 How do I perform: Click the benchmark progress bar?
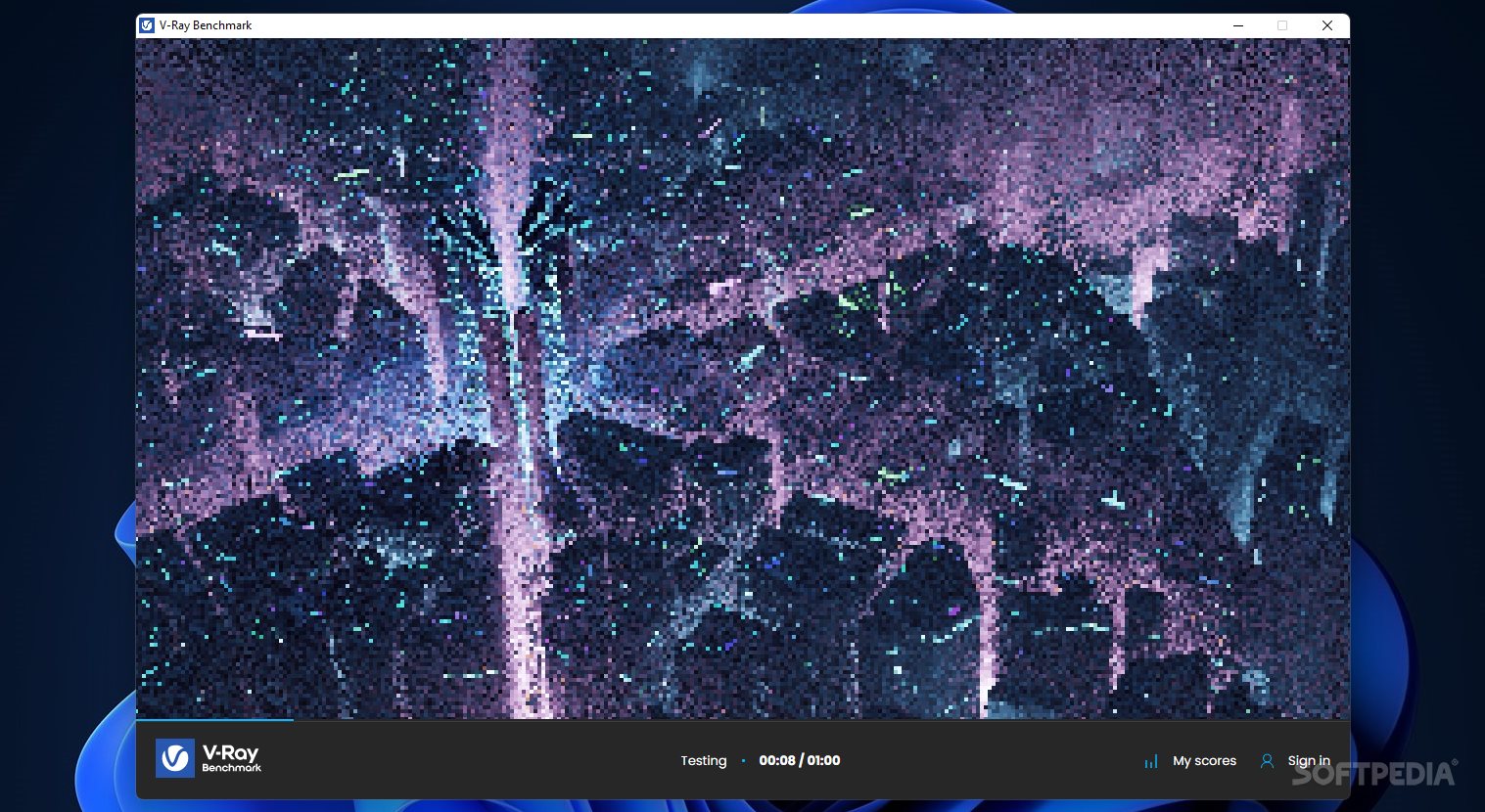pos(743,720)
